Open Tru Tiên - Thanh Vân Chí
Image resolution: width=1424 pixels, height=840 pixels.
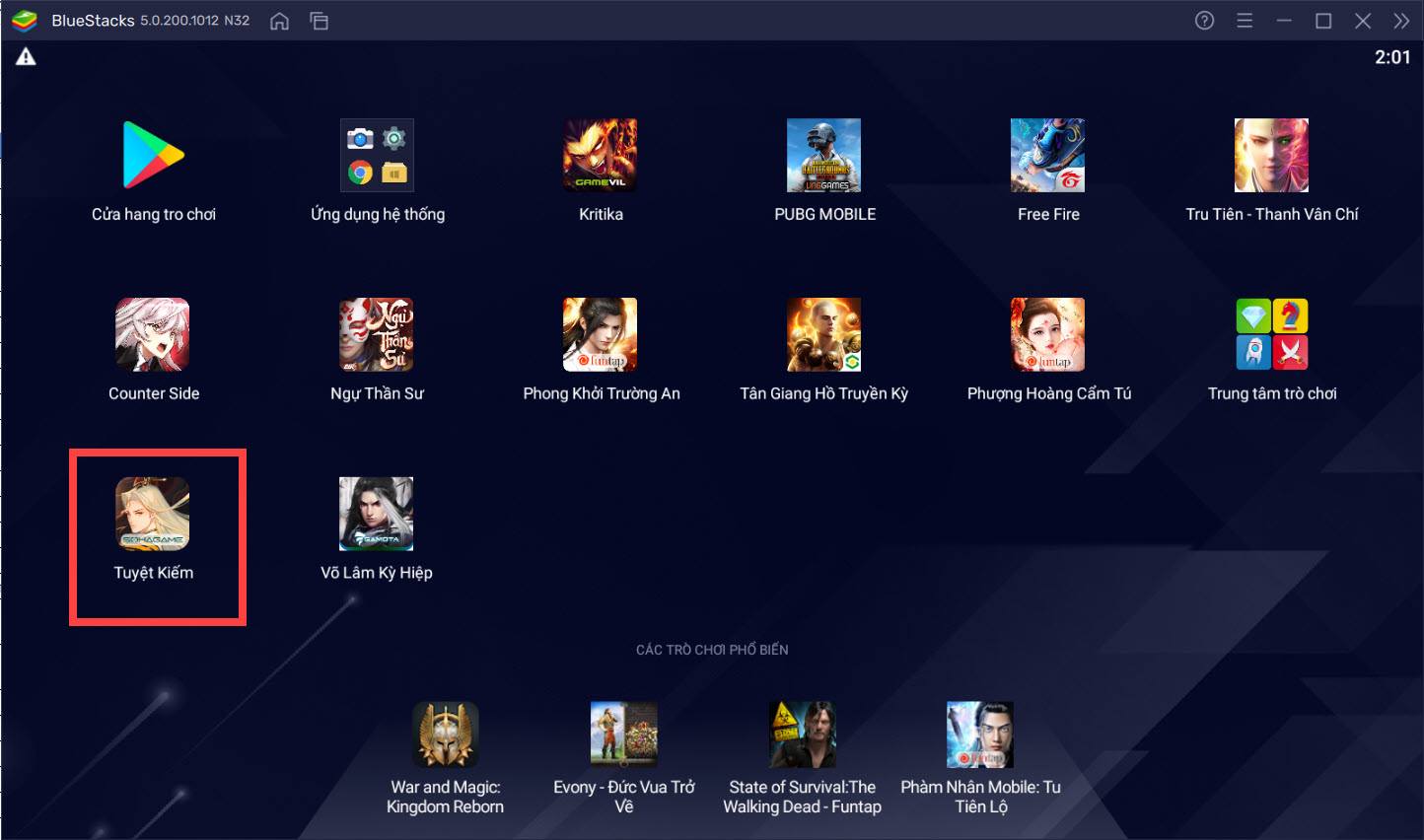1271,155
